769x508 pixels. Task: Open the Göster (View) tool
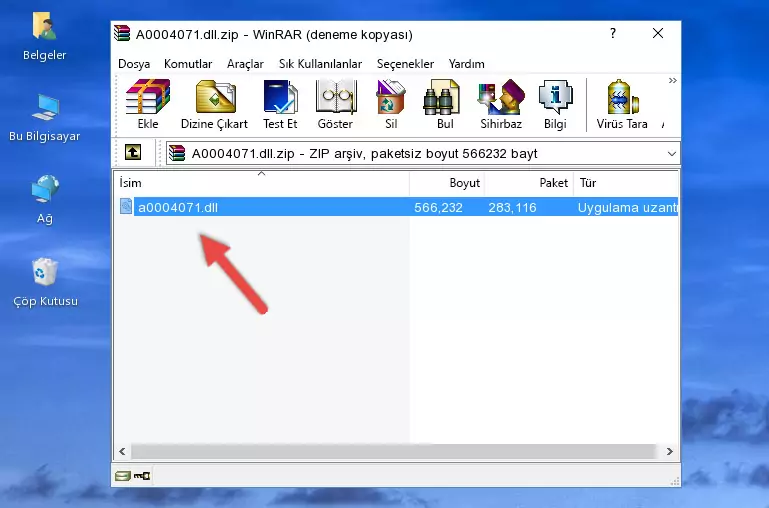pos(335,104)
